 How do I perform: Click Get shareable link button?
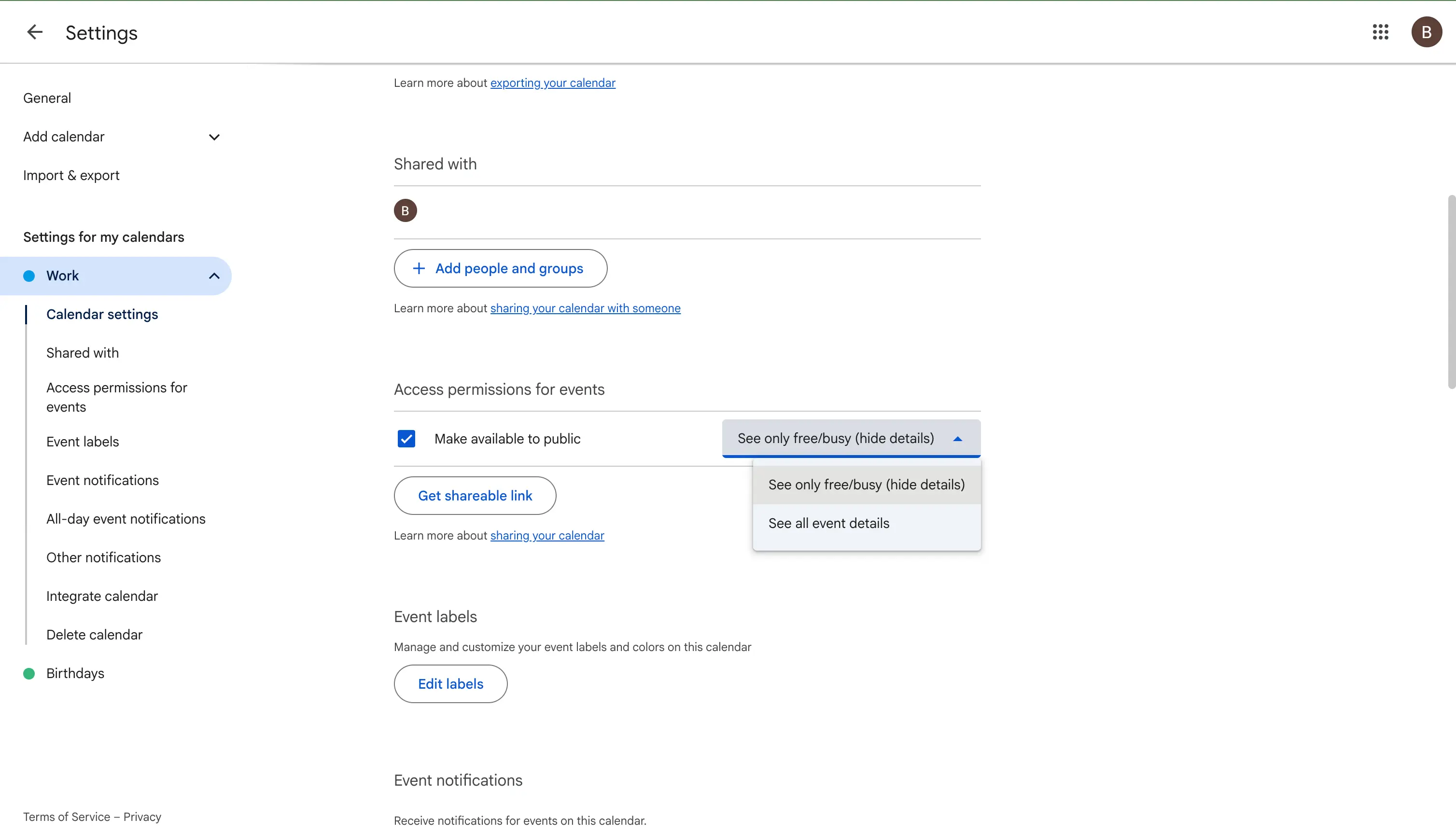pos(475,496)
